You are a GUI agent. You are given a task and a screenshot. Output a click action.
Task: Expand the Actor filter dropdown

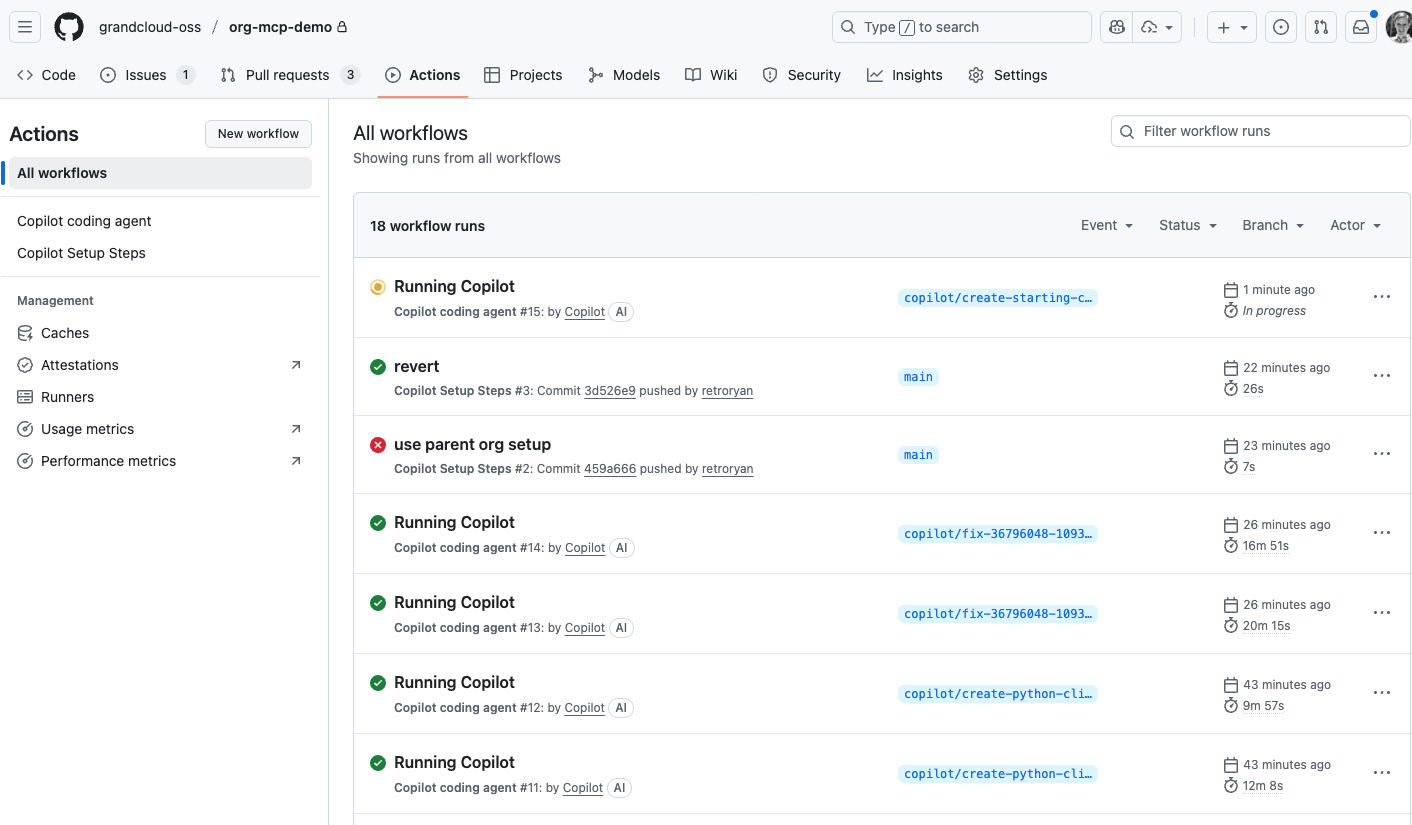pos(1355,225)
